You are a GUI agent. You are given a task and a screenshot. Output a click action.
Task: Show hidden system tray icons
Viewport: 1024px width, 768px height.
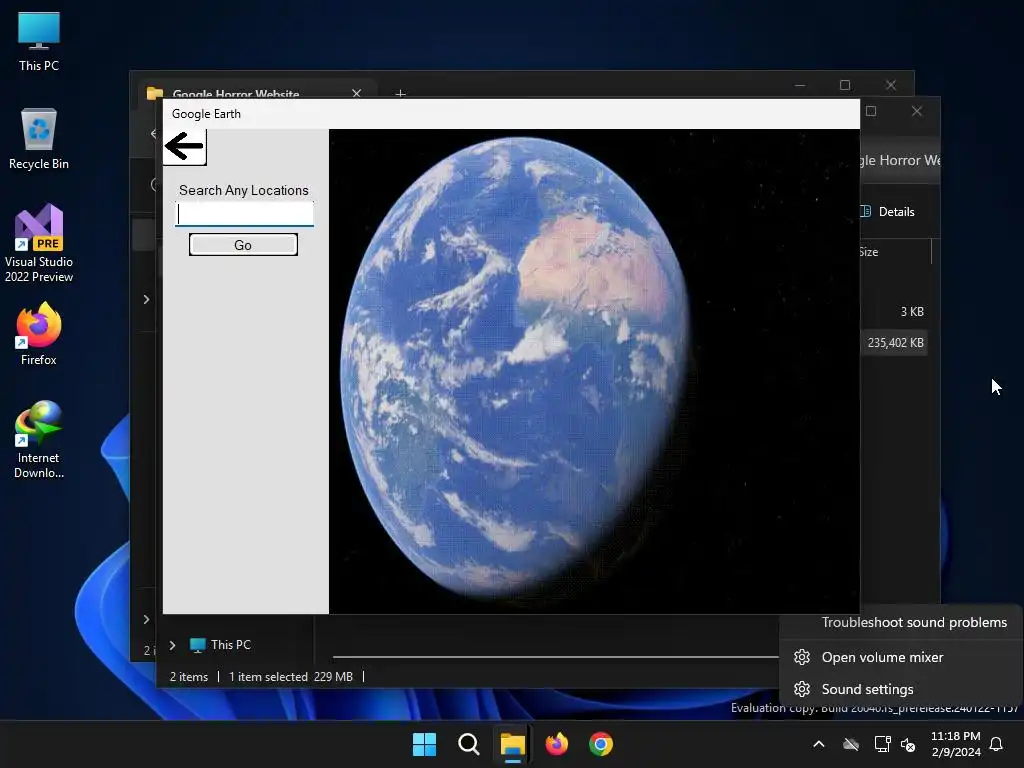click(x=818, y=744)
